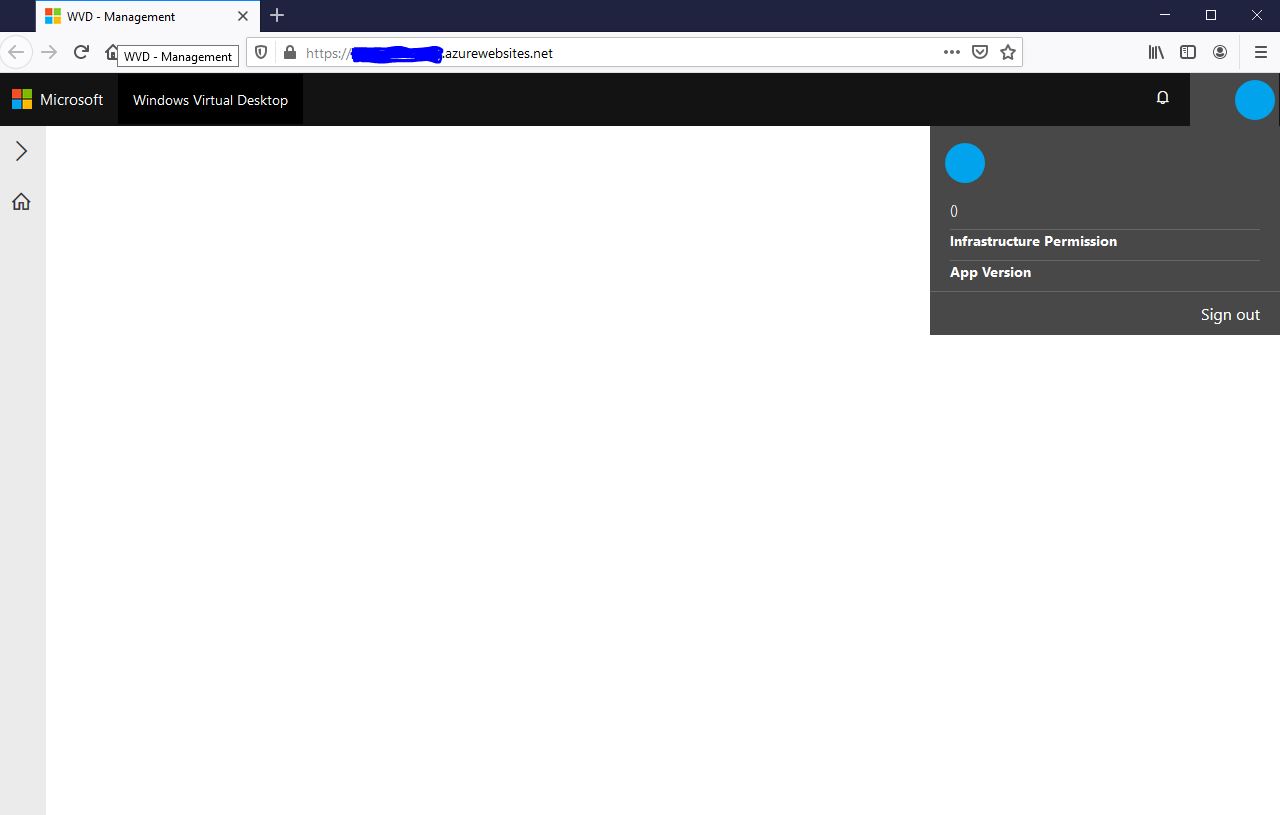This screenshot has width=1280, height=815.
Task: Open the Firefox Library icon
Action: (1155, 52)
